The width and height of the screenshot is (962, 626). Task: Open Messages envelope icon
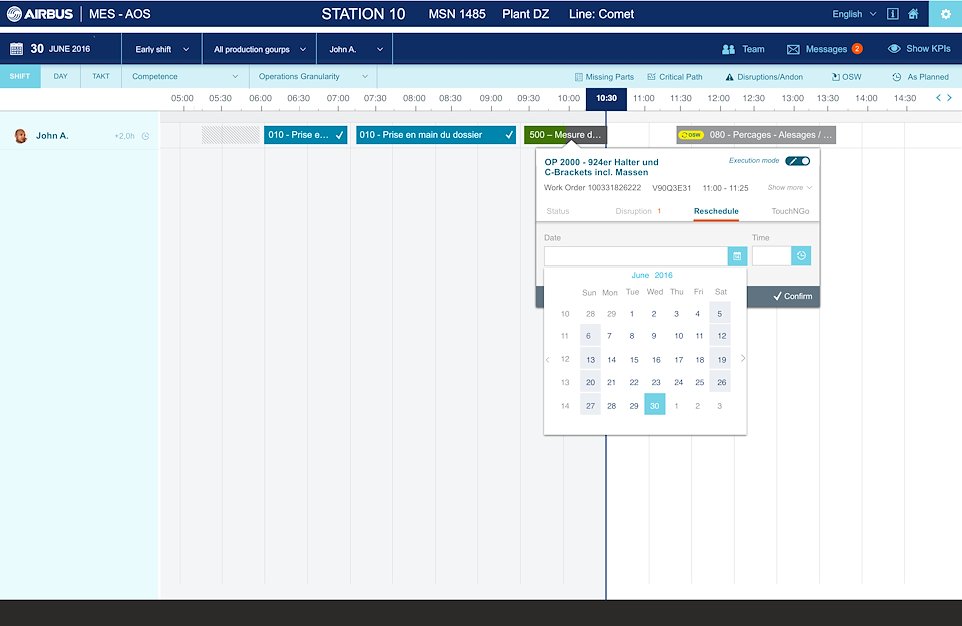click(x=793, y=49)
